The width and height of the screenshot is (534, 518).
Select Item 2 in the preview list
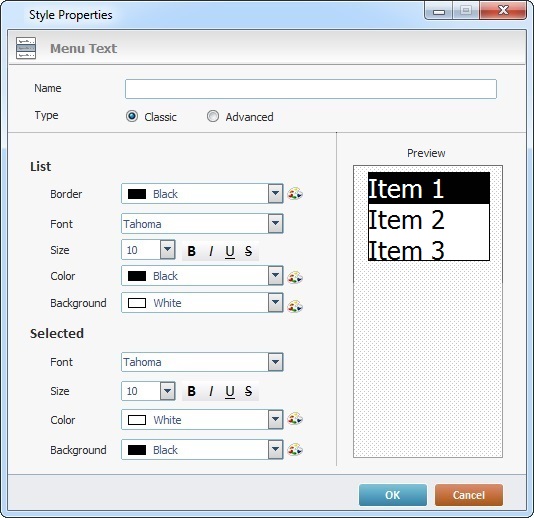(428, 220)
